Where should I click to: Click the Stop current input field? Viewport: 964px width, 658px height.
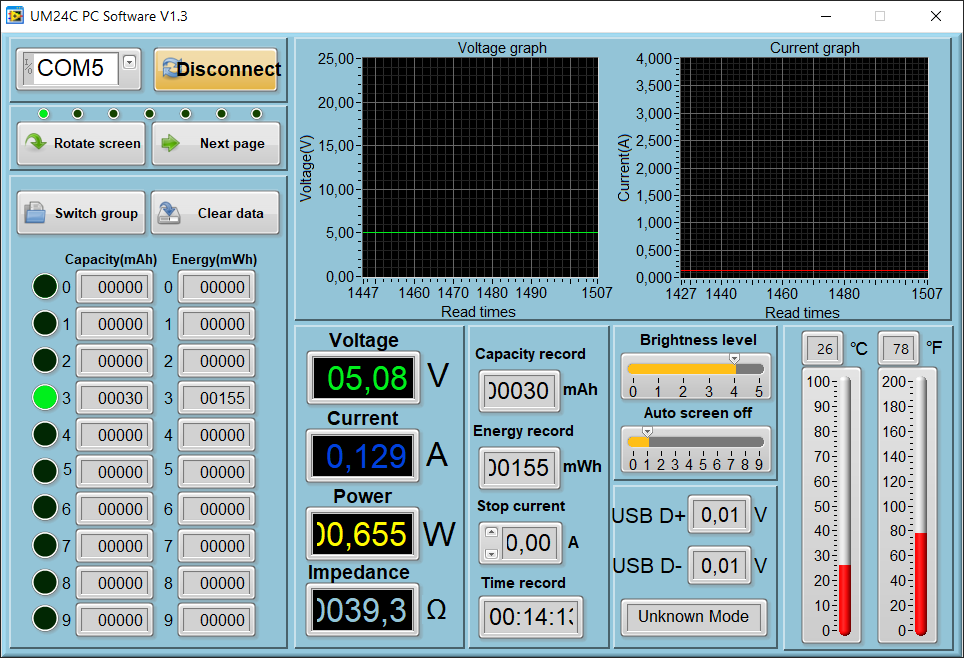pos(528,543)
